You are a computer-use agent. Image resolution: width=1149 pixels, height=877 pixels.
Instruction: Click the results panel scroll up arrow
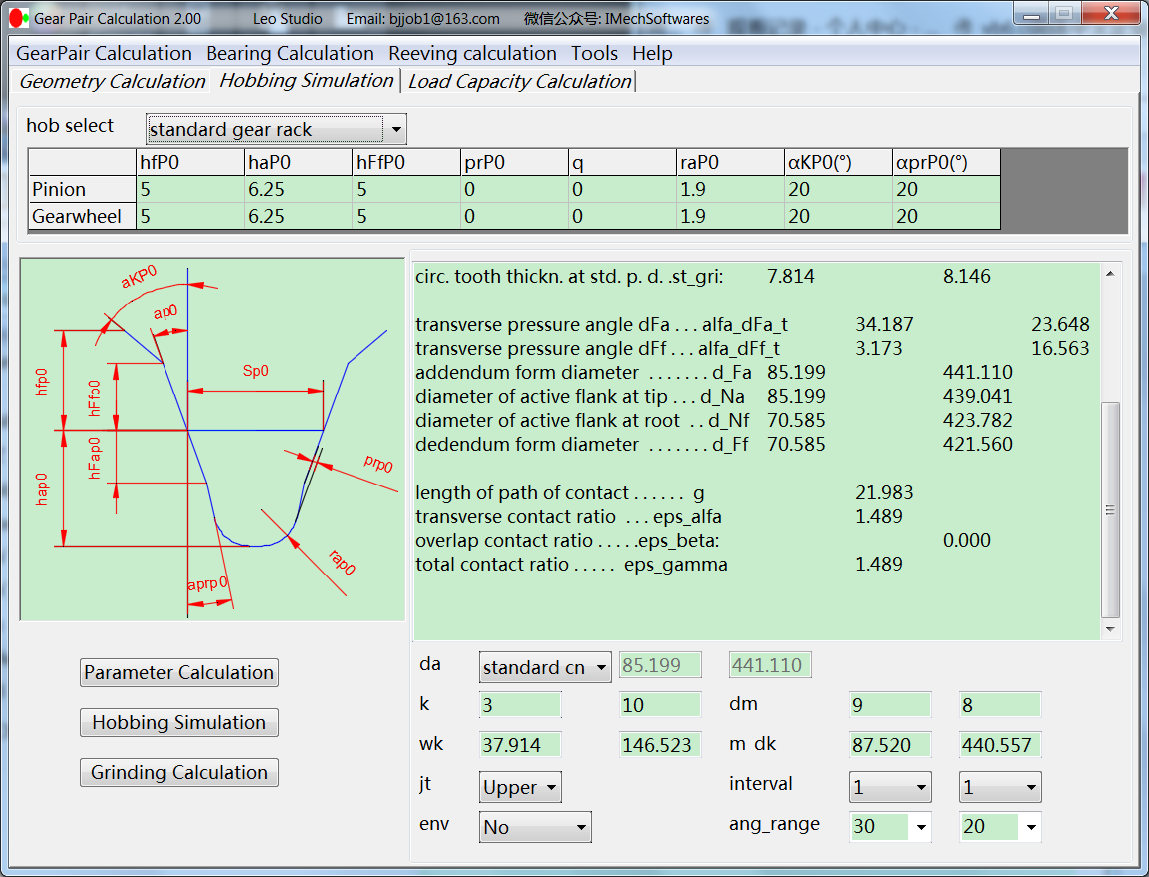click(1110, 274)
